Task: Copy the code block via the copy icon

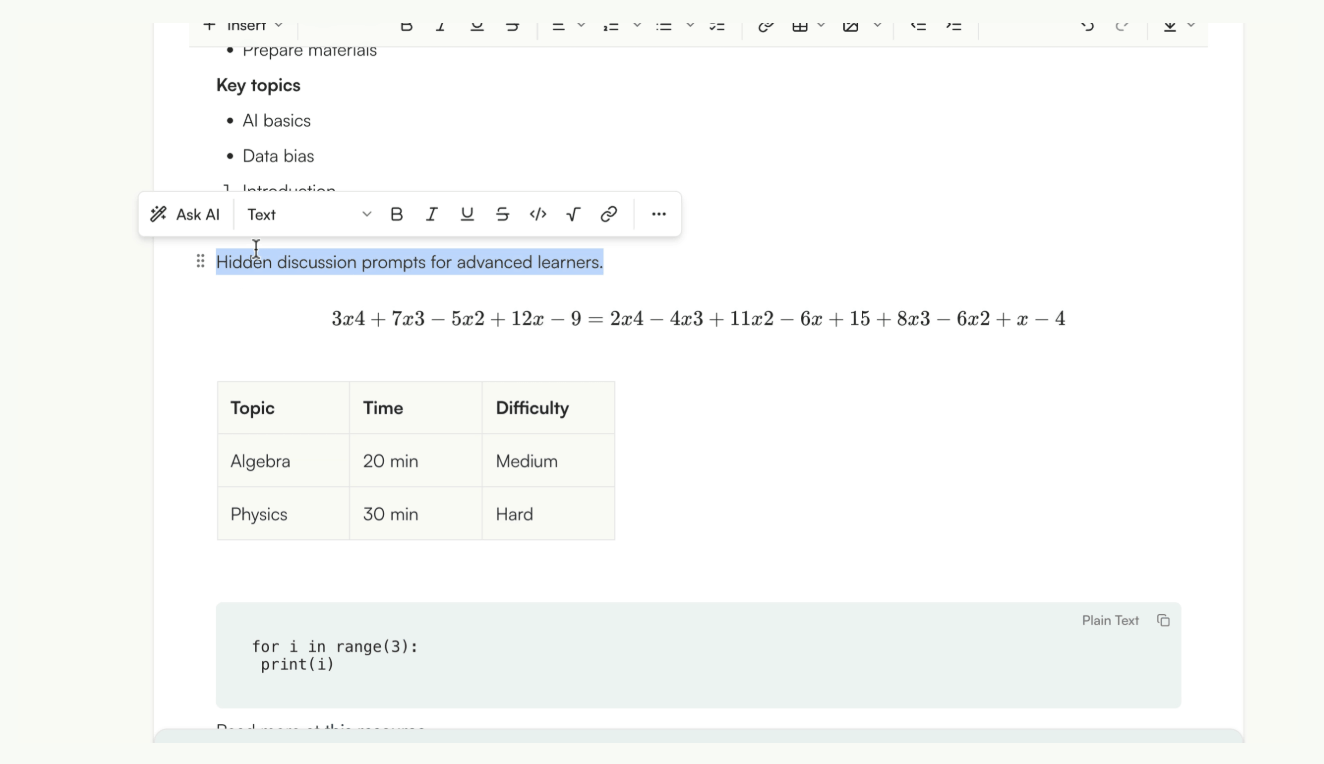Action: pyautogui.click(x=1163, y=620)
